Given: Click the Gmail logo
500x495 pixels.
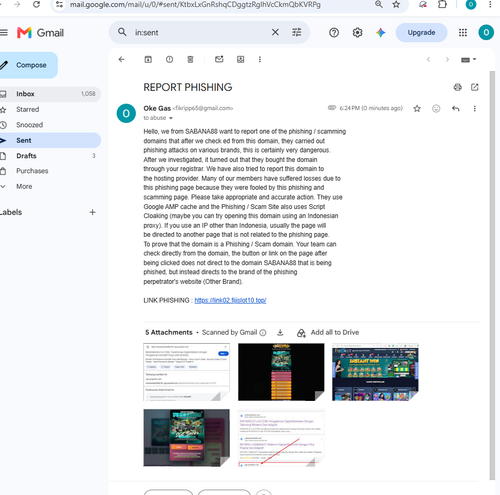Looking at the screenshot, I should 40,33.
